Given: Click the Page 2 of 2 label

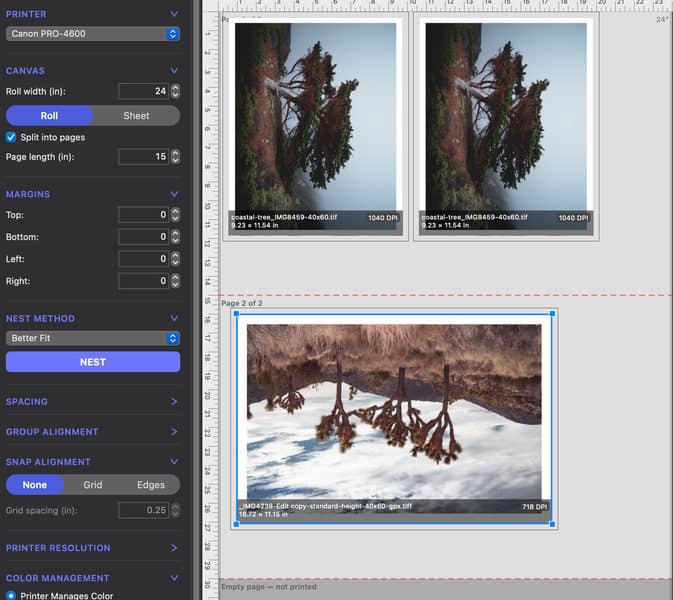Looking at the screenshot, I should coord(242,303).
